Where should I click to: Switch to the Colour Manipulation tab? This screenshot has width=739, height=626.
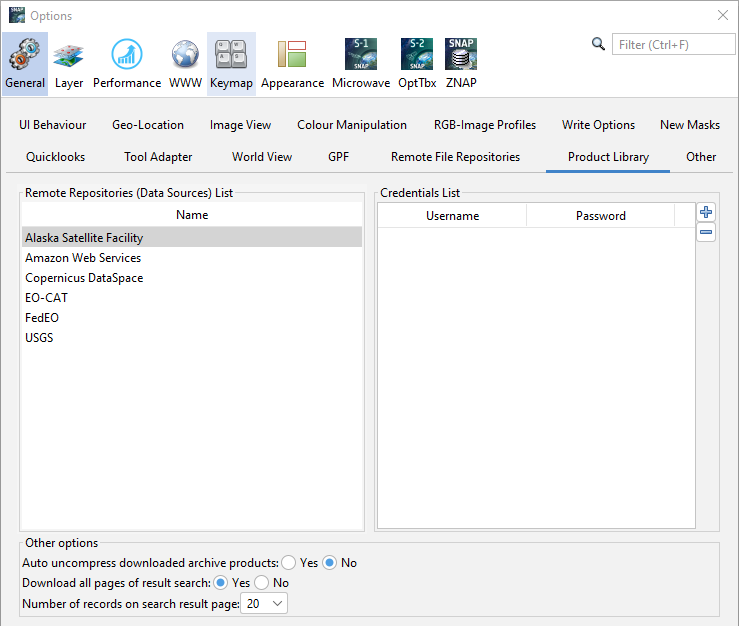click(352, 125)
